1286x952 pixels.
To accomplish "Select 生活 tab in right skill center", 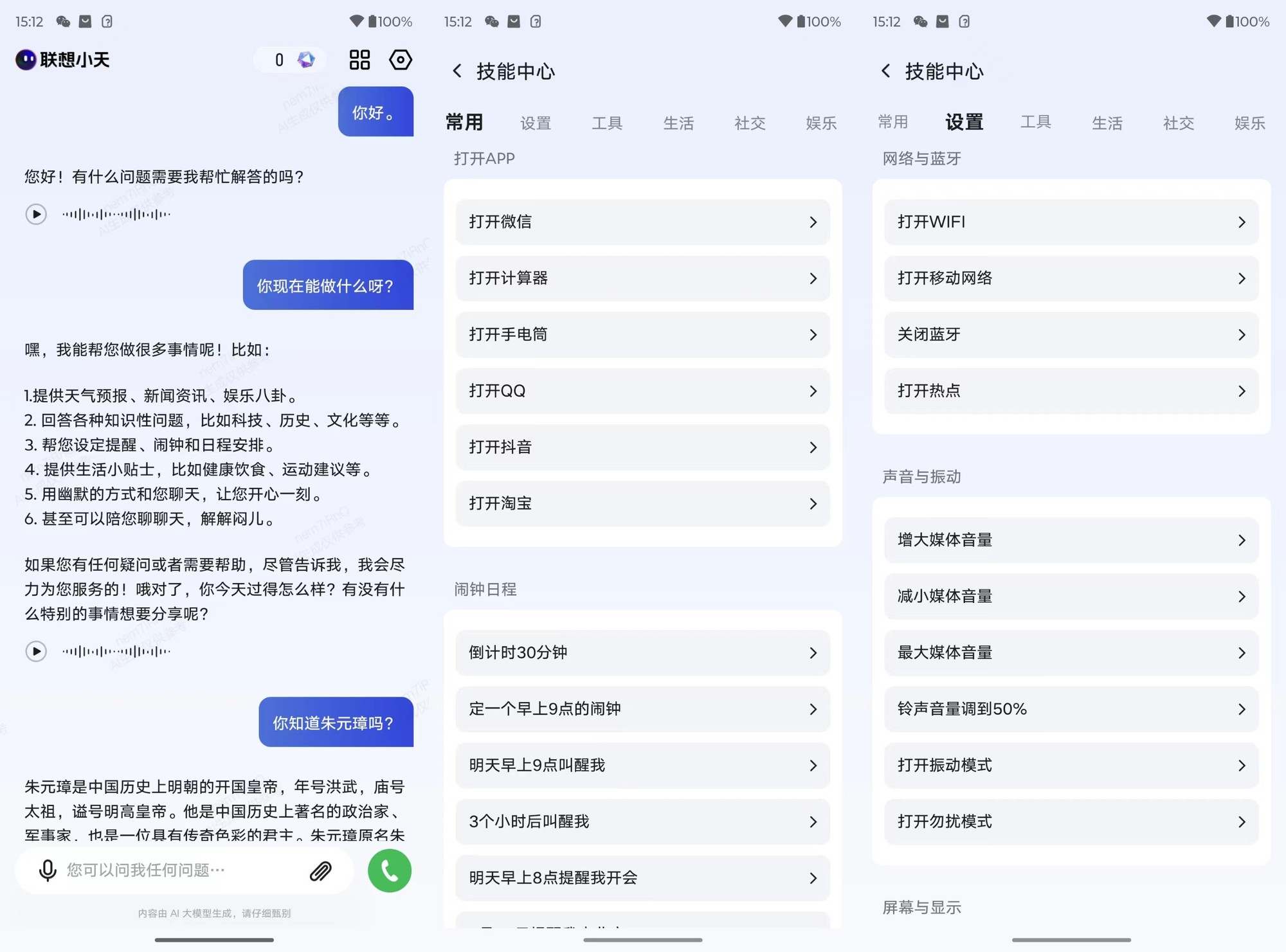I will pyautogui.click(x=1107, y=123).
